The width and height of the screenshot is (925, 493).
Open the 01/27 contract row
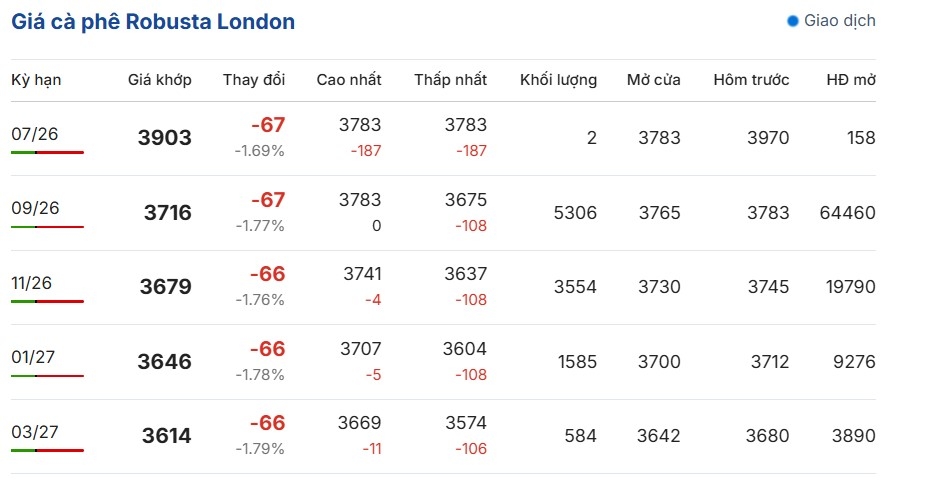coord(443,361)
